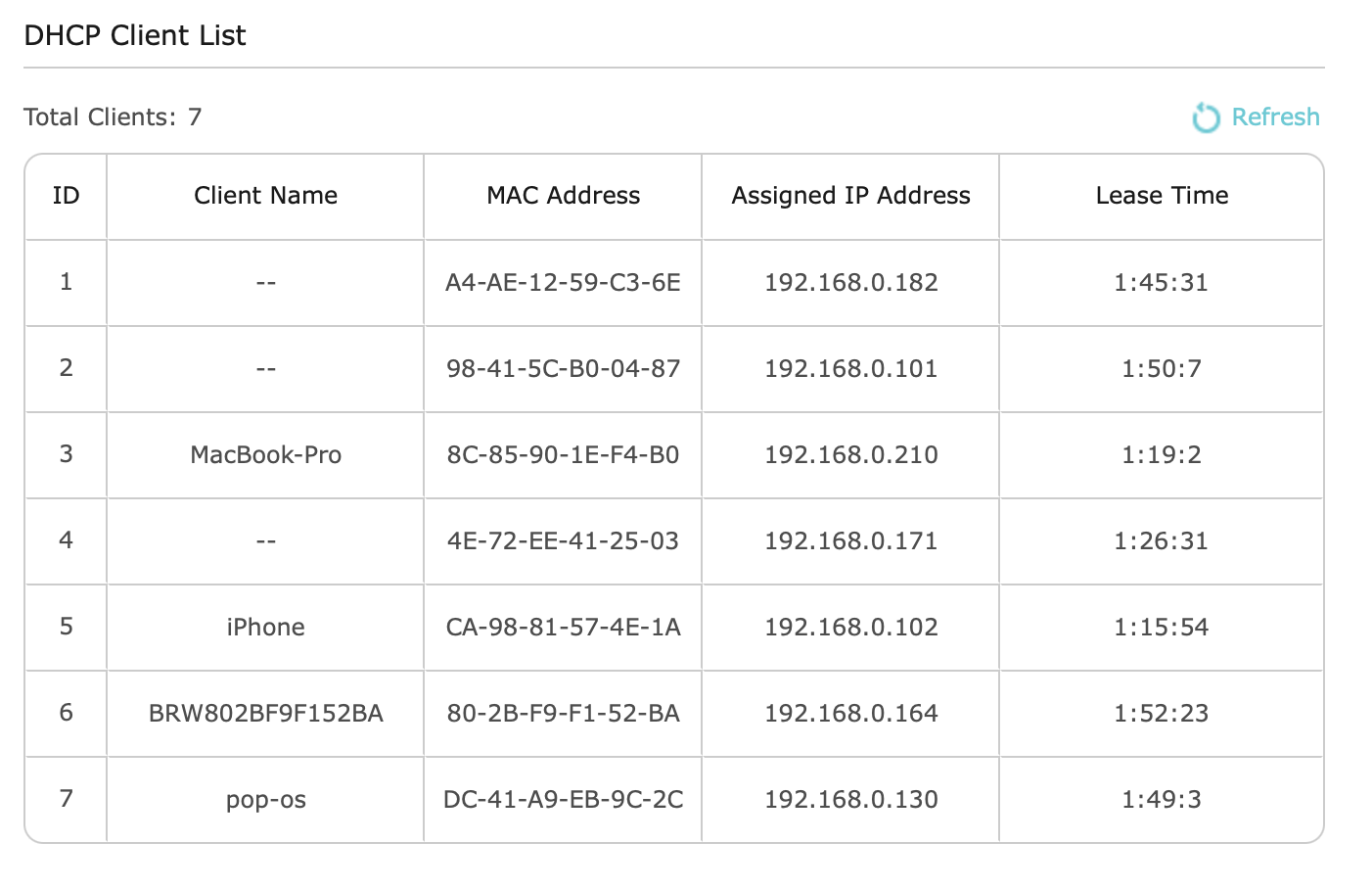The height and width of the screenshot is (889, 1372).
Task: Select the MacBook-Pro client name
Action: 265,455
